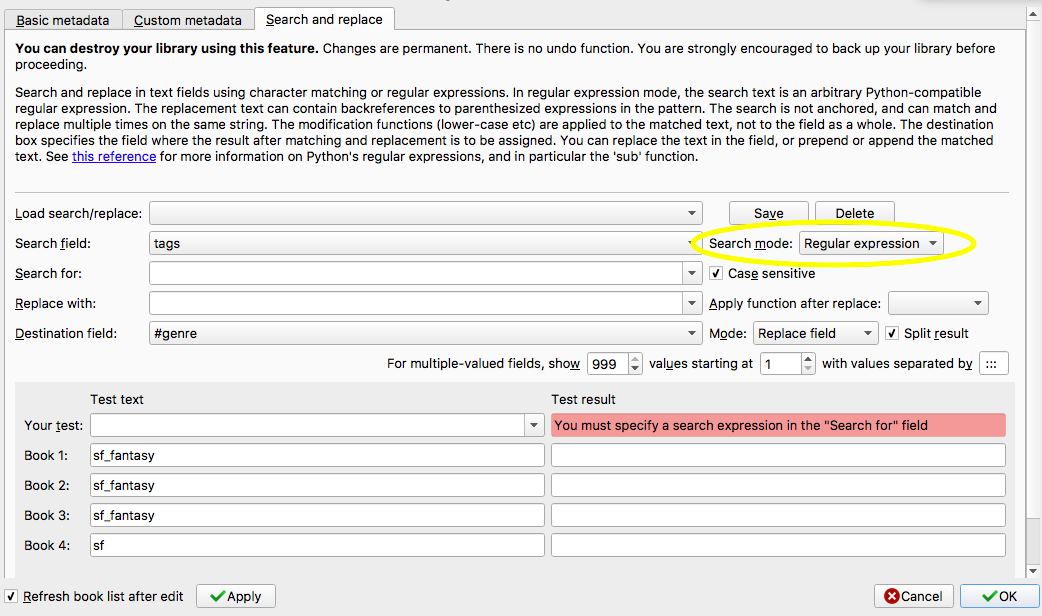Image resolution: width=1042 pixels, height=616 pixels.
Task: Click into the Search for input field
Action: [416, 273]
